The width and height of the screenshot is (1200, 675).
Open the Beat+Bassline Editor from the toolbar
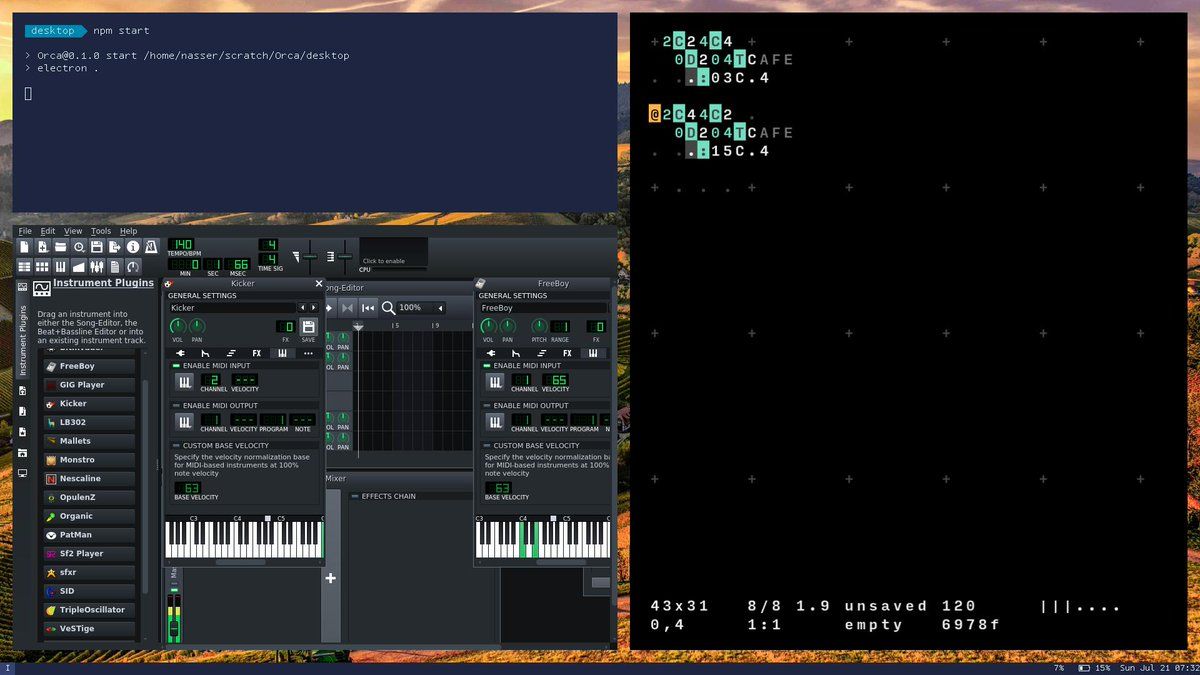(x=42, y=267)
